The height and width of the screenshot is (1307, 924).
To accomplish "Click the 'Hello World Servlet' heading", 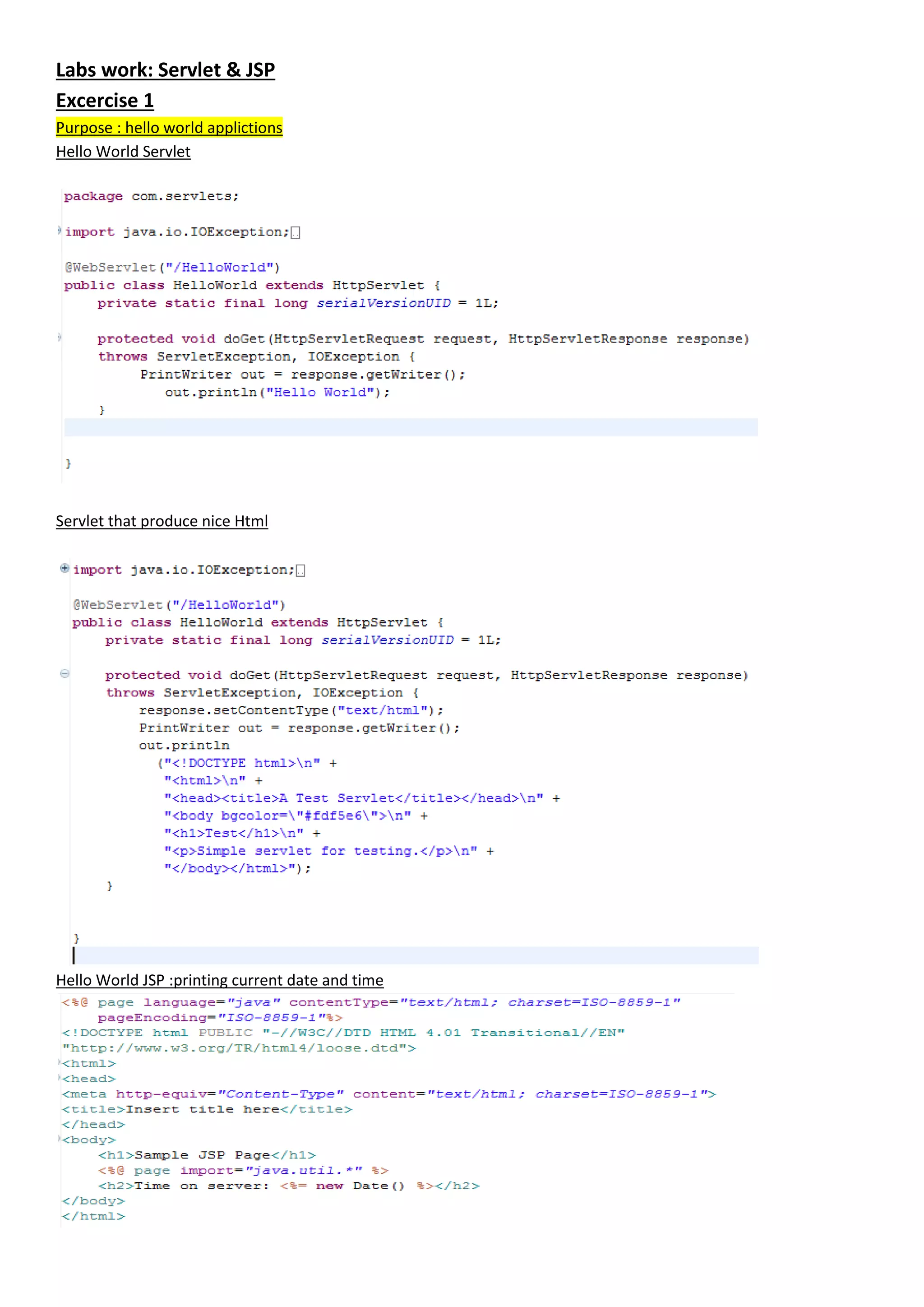I will (x=123, y=152).
